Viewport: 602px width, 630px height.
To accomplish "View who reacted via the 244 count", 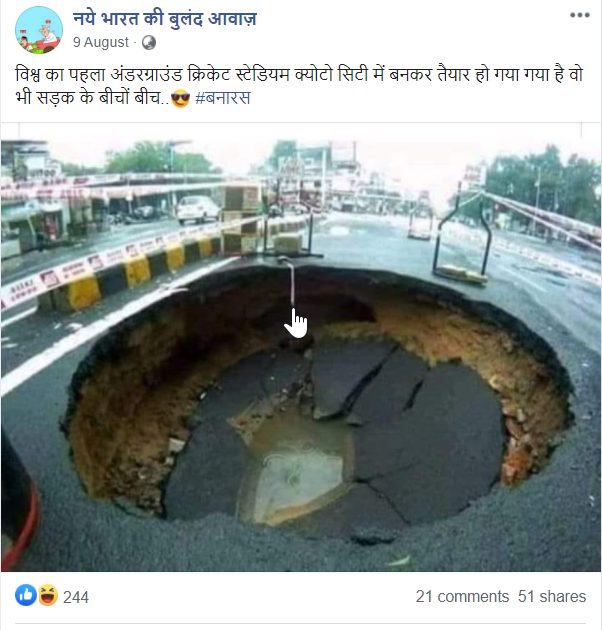I will (x=76, y=597).
